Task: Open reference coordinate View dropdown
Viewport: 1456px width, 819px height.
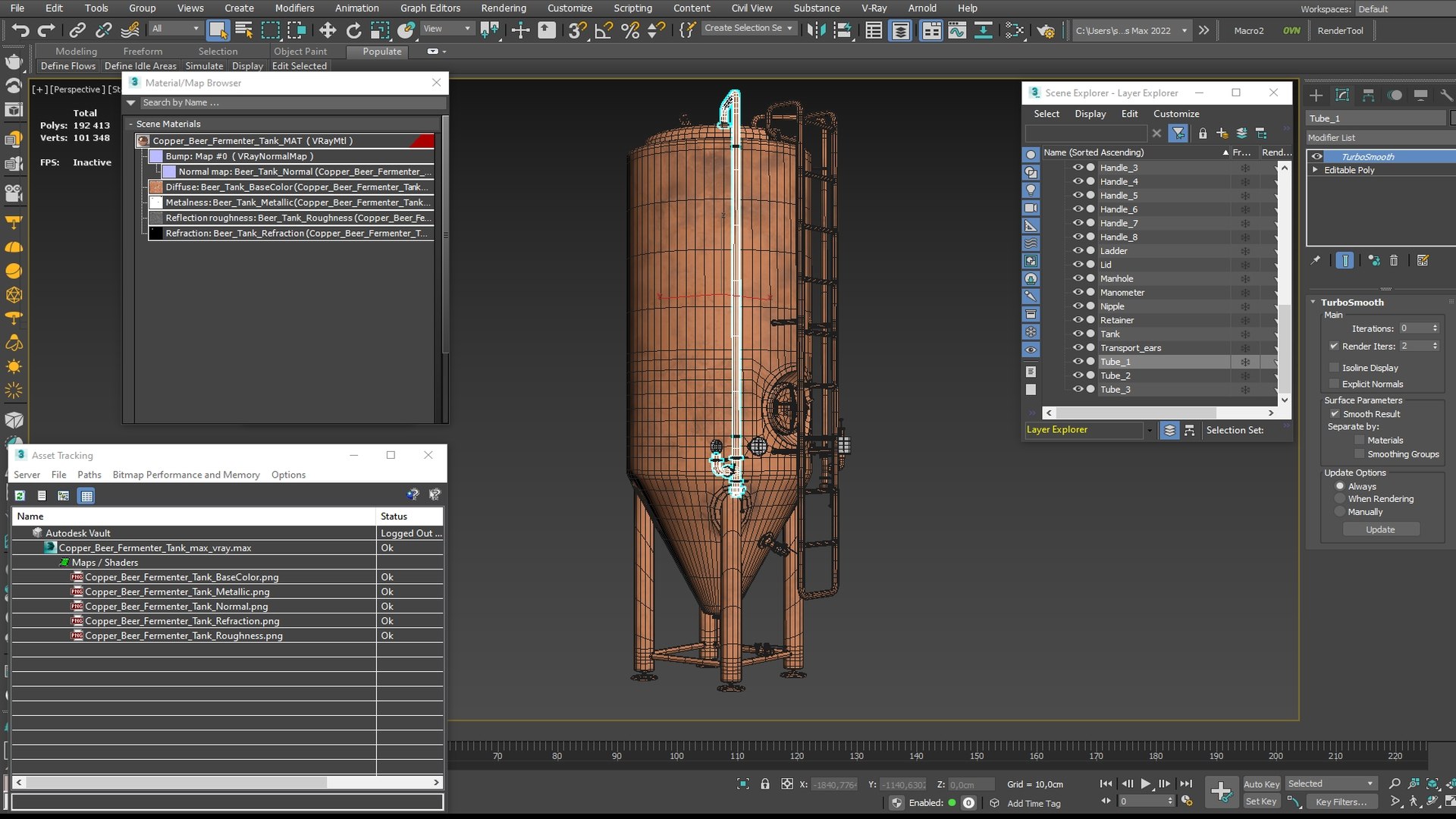Action: [447, 29]
